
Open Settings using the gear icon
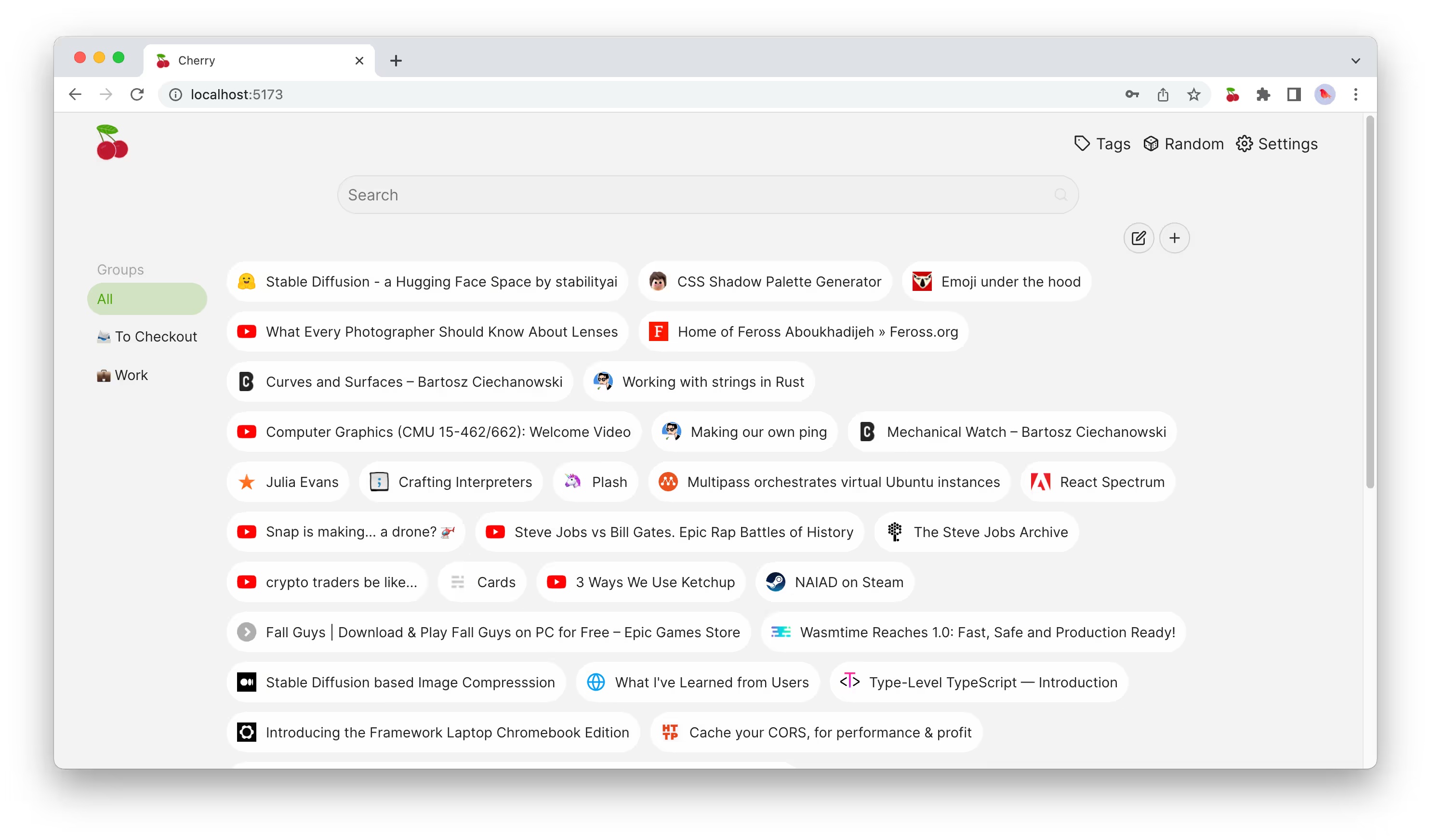point(1245,144)
